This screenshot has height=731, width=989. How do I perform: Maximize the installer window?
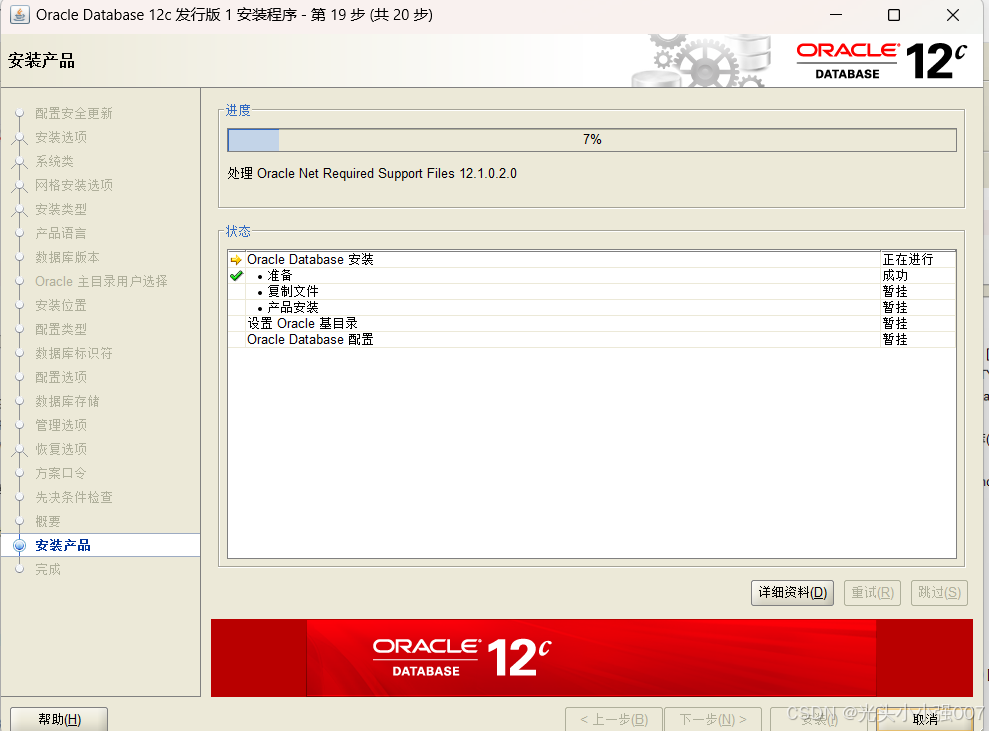[x=894, y=15]
